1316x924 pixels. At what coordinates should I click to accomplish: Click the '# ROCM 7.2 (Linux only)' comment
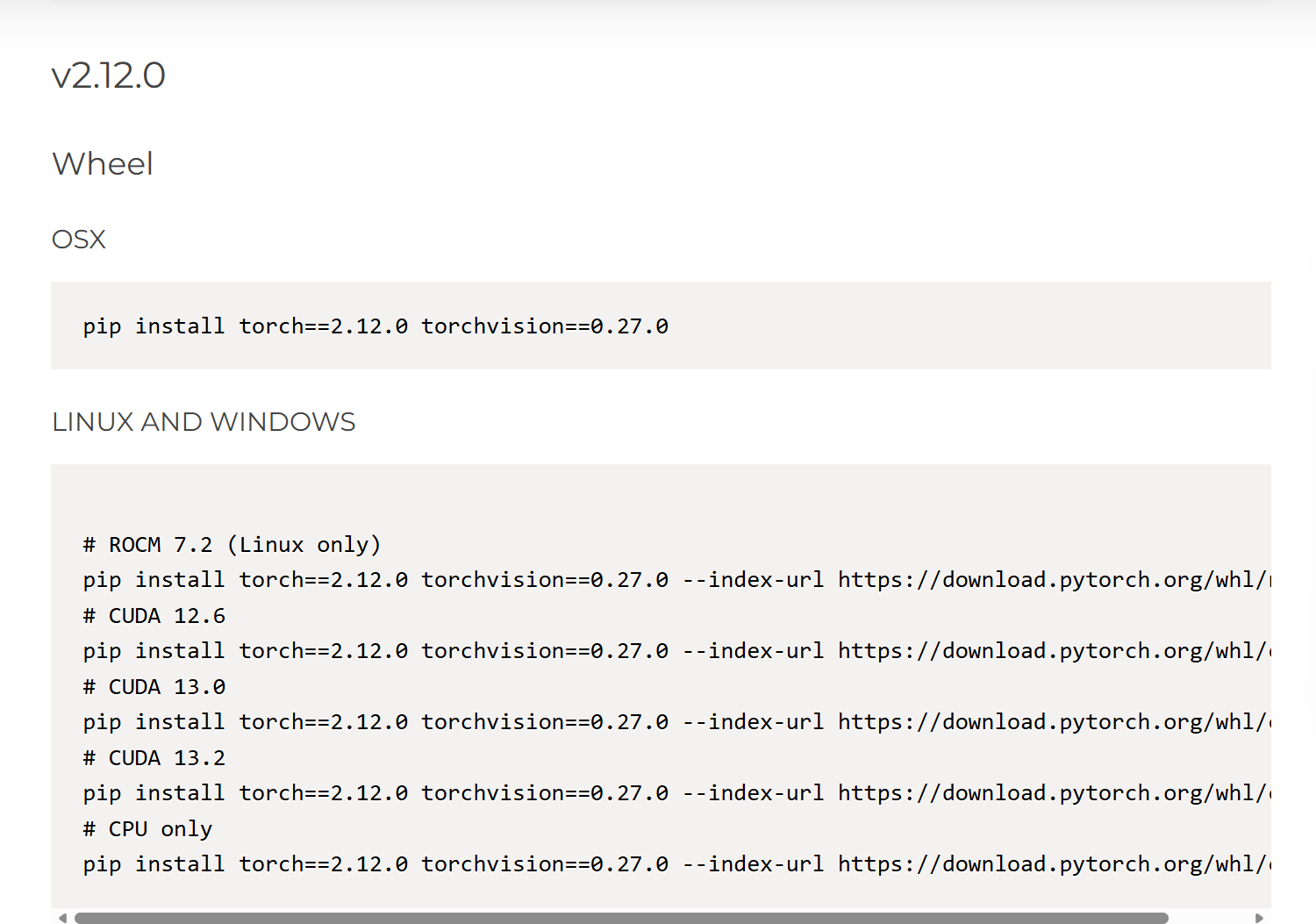[x=232, y=545]
